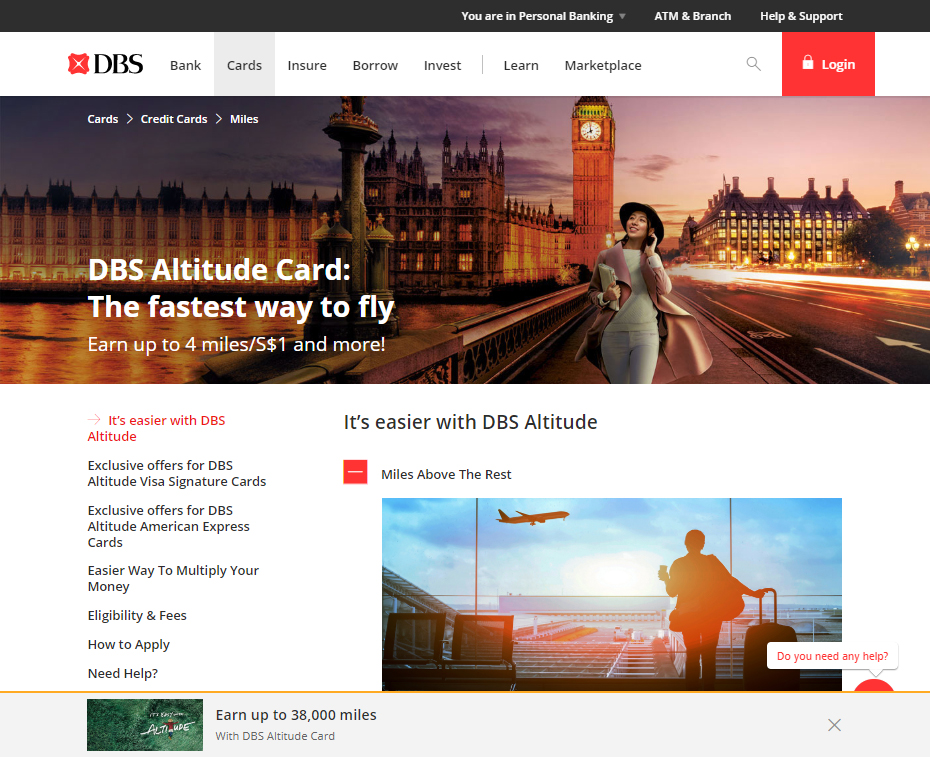Open the Bank menu item

coord(185,65)
